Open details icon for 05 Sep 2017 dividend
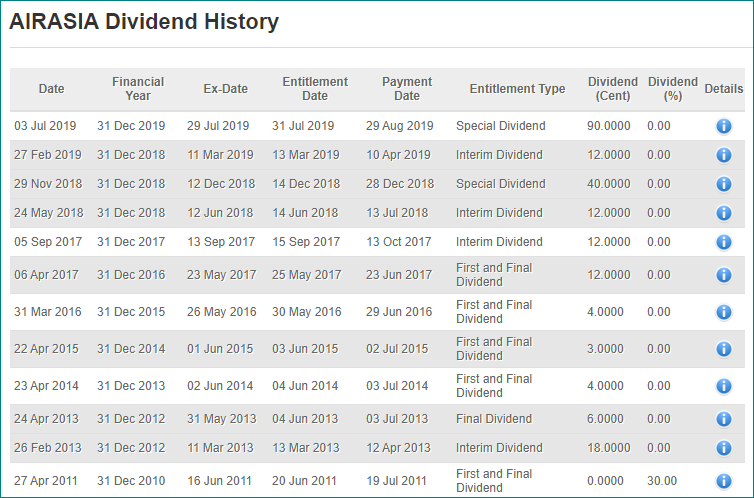 pos(724,242)
